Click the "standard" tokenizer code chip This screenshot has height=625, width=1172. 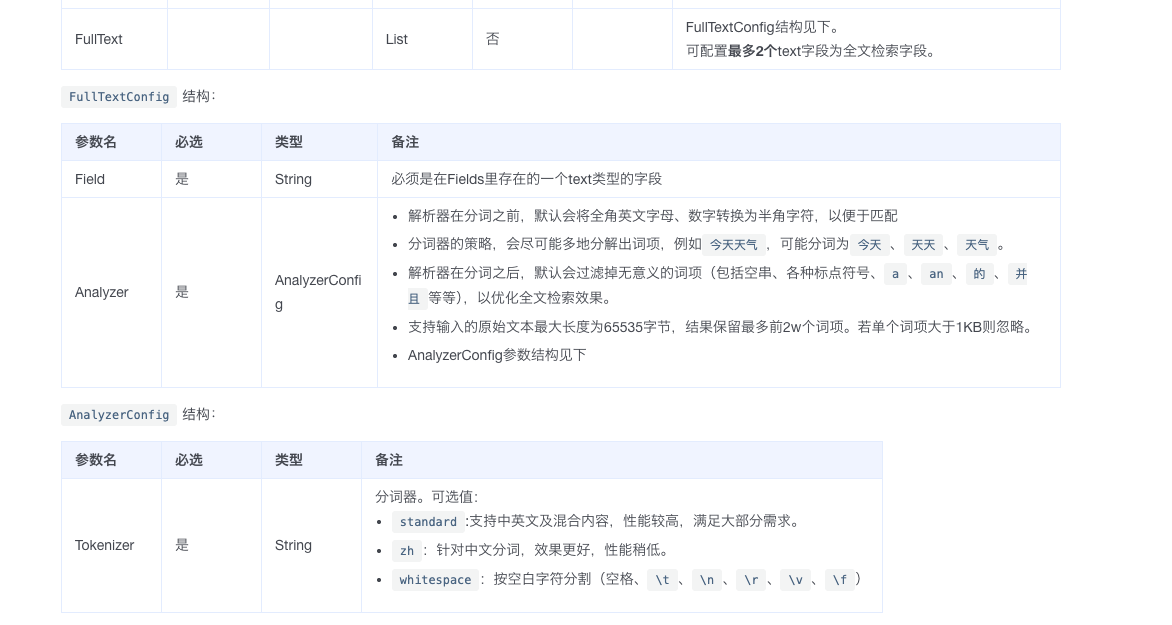pos(428,522)
